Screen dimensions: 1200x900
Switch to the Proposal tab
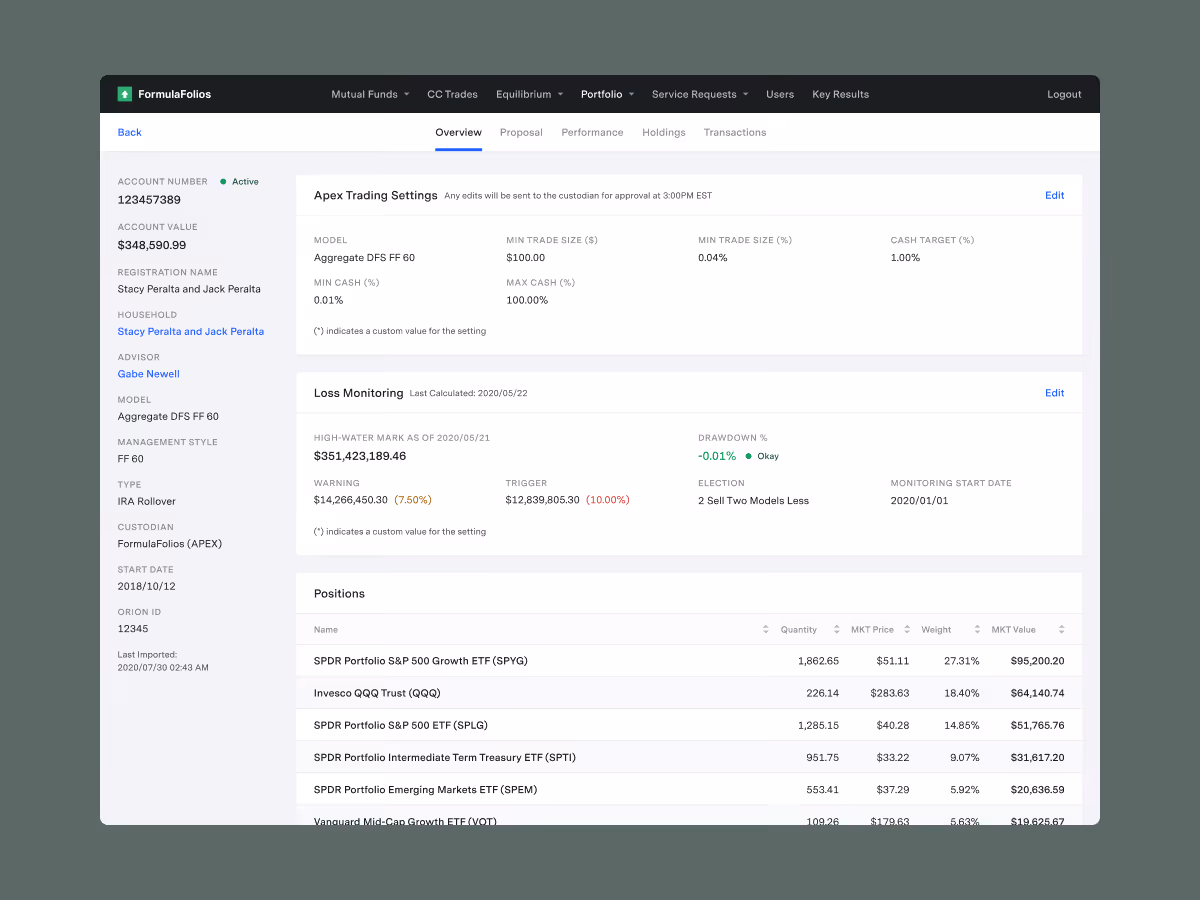point(521,132)
